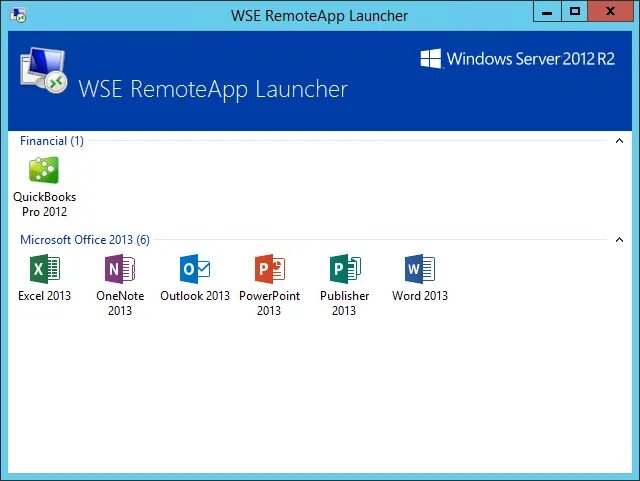This screenshot has height=481, width=640.
Task: Start the PowerPoint 2013 app icon
Action: click(x=270, y=269)
